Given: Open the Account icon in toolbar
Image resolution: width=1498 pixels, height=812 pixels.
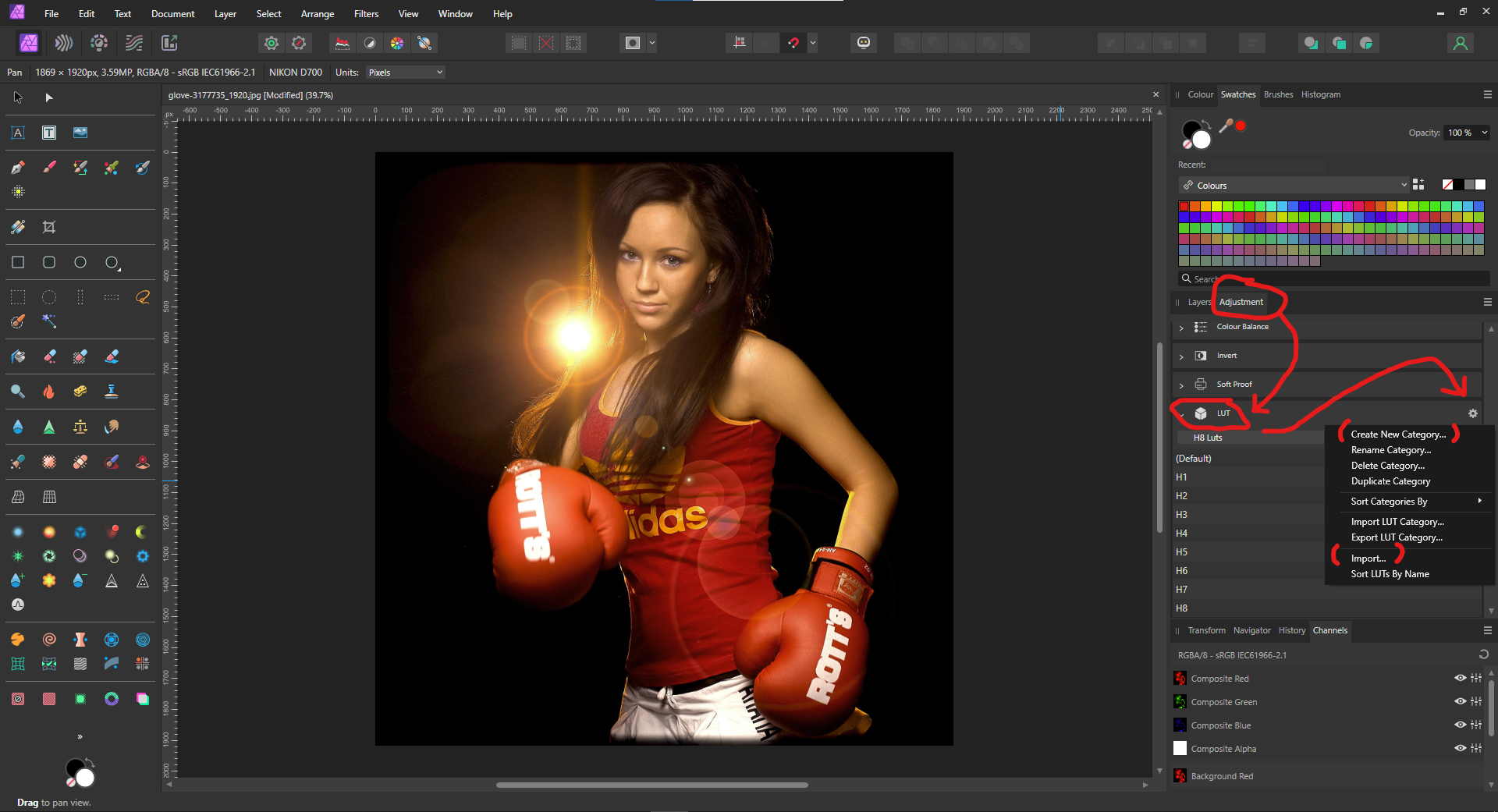Looking at the screenshot, I should (x=1460, y=43).
